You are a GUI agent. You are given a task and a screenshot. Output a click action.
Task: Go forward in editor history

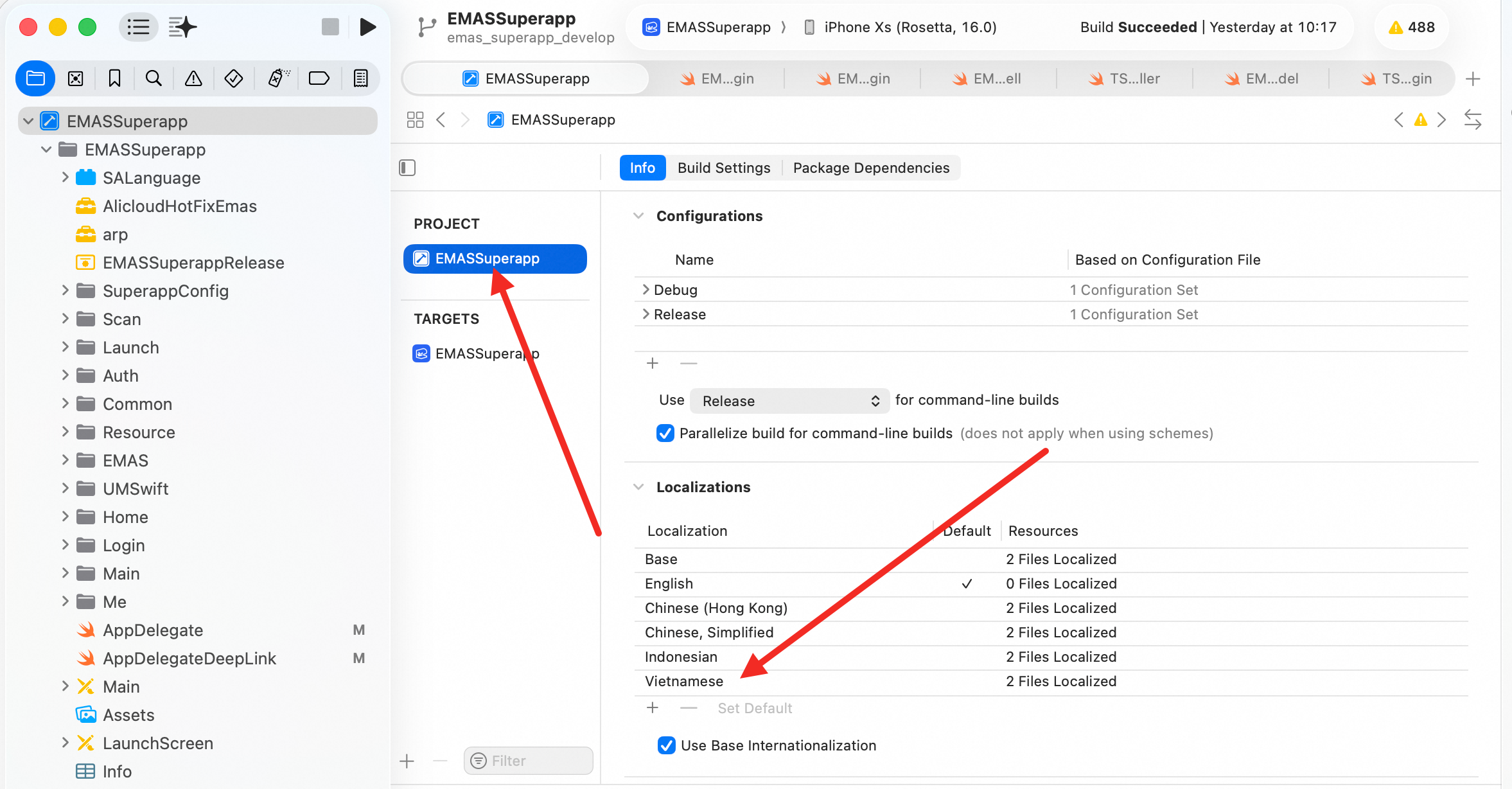pos(466,120)
